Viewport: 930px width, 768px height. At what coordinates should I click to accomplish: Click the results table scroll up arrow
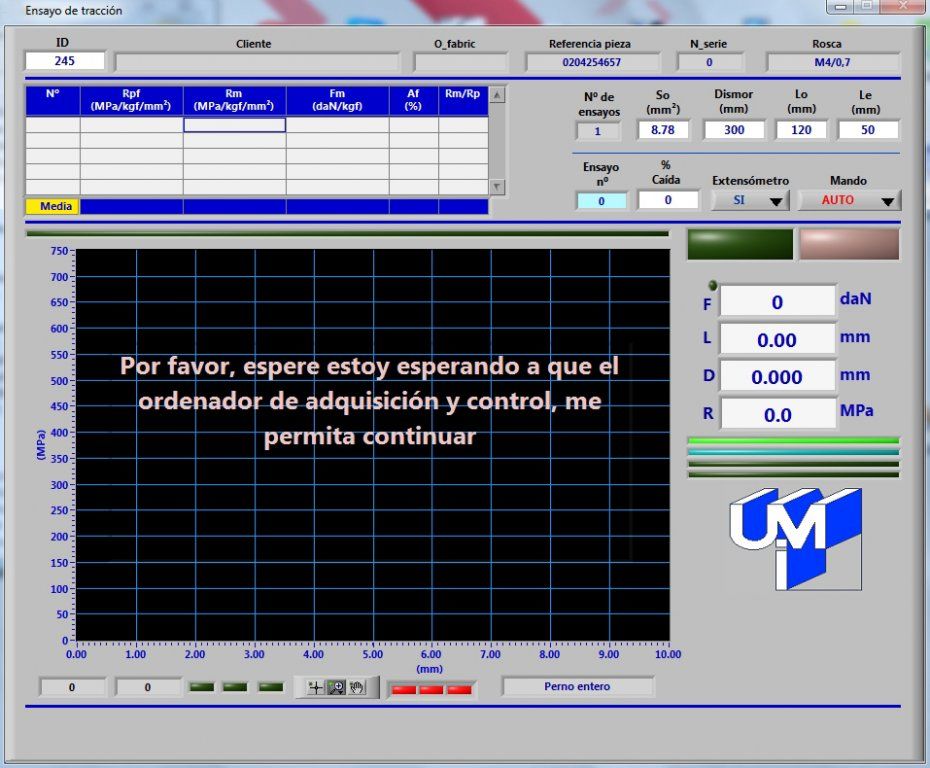tap(497, 95)
